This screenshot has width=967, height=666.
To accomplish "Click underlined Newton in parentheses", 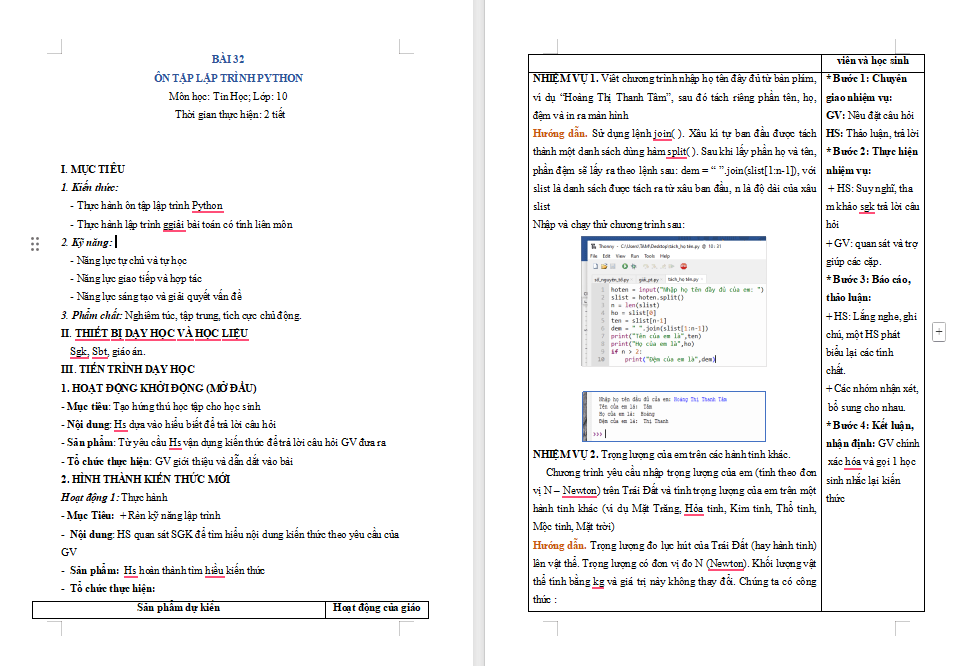I will pyautogui.click(x=726, y=563).
